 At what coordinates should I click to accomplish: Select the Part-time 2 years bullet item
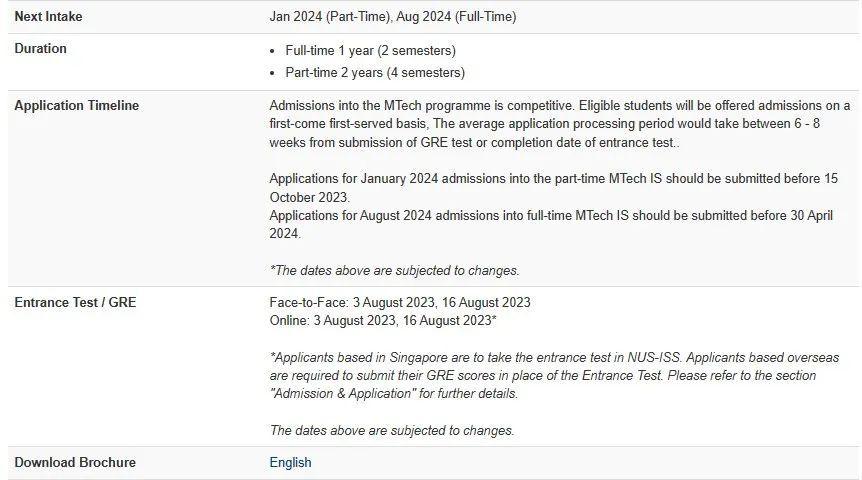tap(375, 72)
